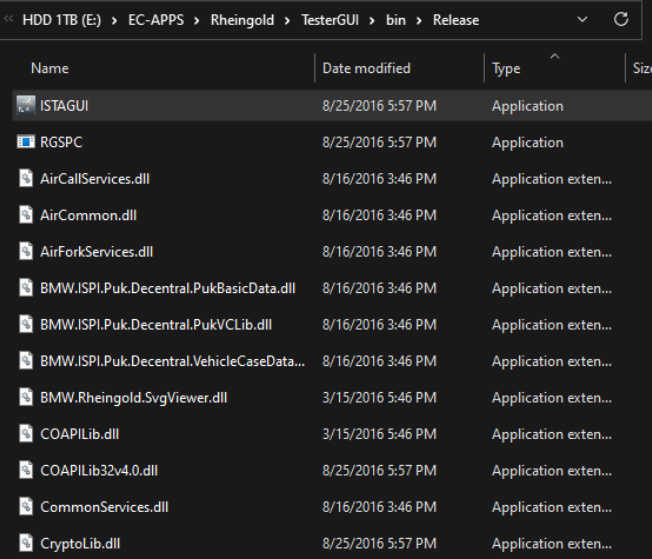Click the date of COAPILib.dll
The width and height of the screenshot is (652, 559).
click(379, 434)
